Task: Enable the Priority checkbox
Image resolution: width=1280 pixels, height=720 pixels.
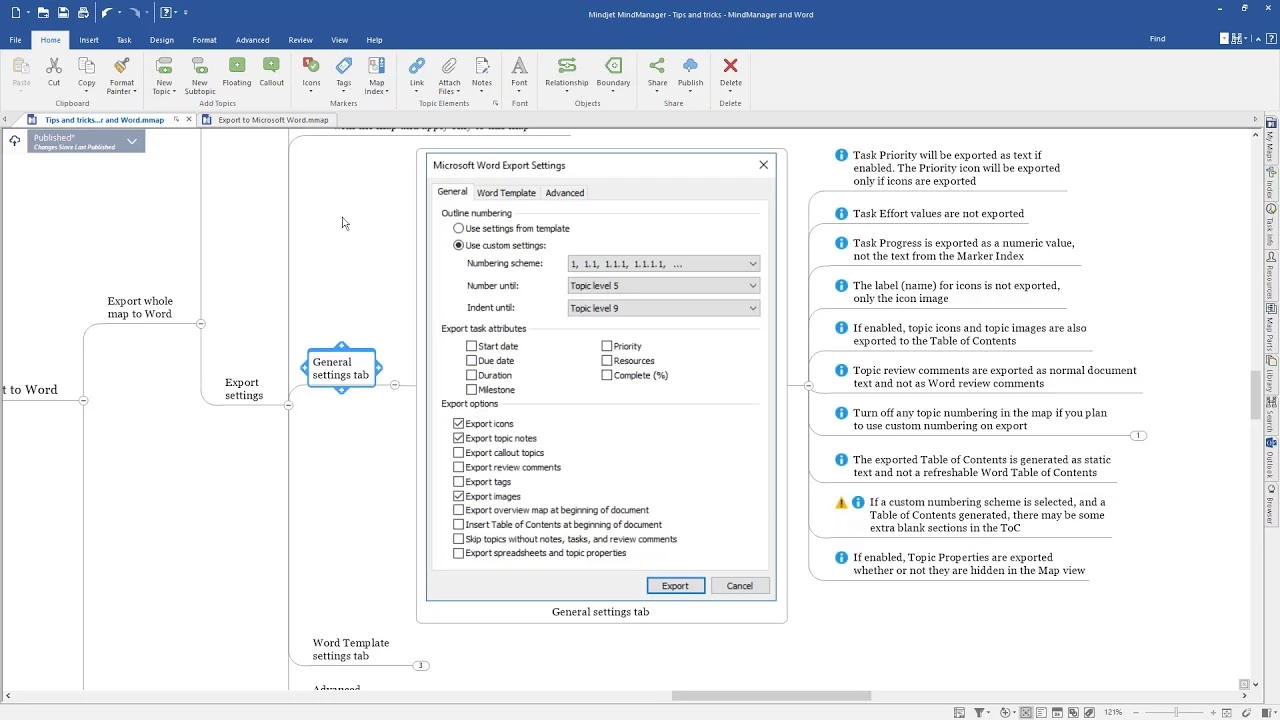Action: (607, 346)
